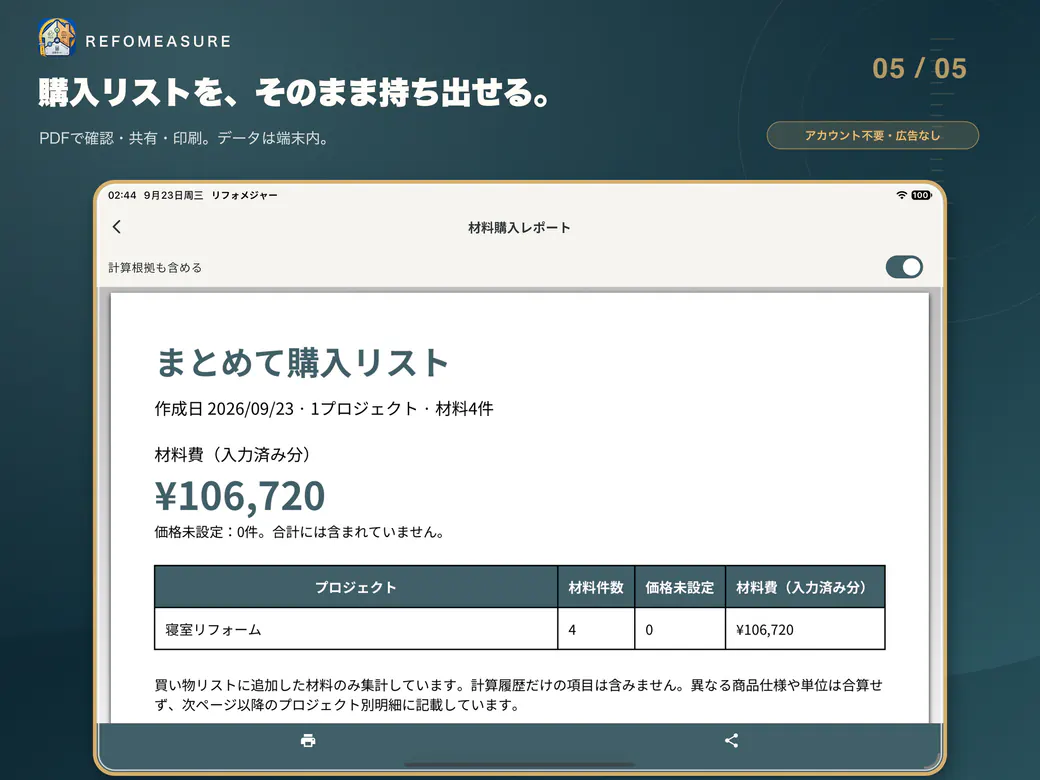This screenshot has width=1040, height=780.
Task: Click the 価格未設定：0件 note
Action: coord(299,532)
